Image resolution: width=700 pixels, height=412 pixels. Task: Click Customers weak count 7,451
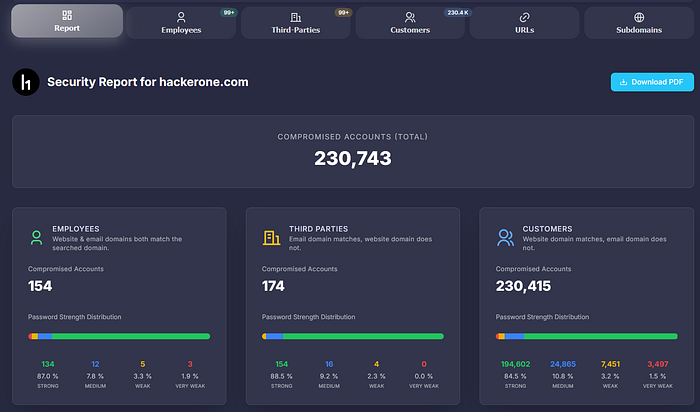610,364
